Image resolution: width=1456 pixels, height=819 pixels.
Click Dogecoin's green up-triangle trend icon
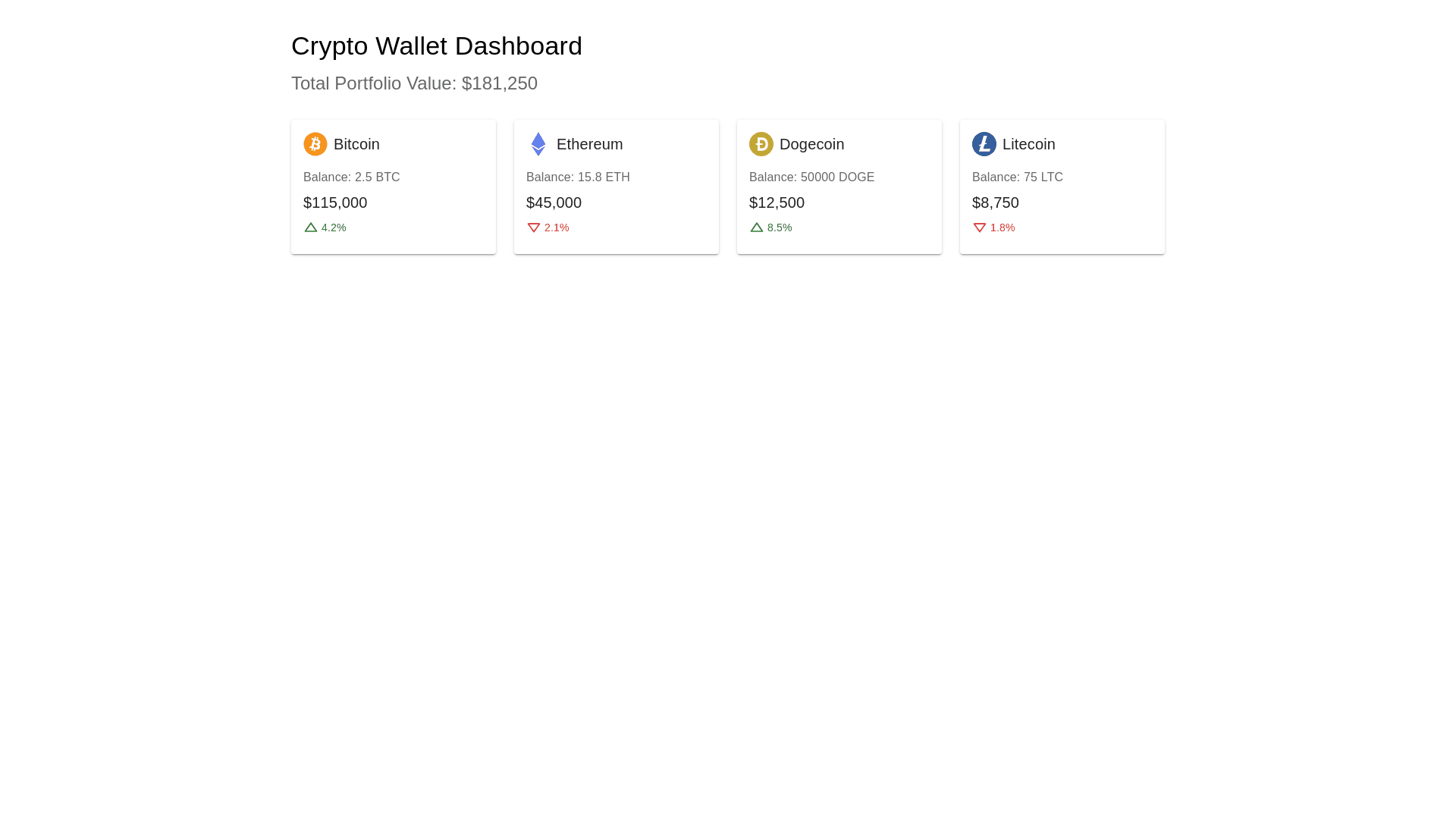756,227
